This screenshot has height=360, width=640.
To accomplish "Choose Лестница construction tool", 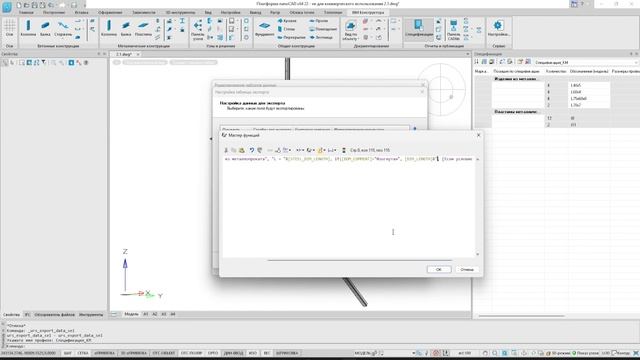I will click(321, 37).
